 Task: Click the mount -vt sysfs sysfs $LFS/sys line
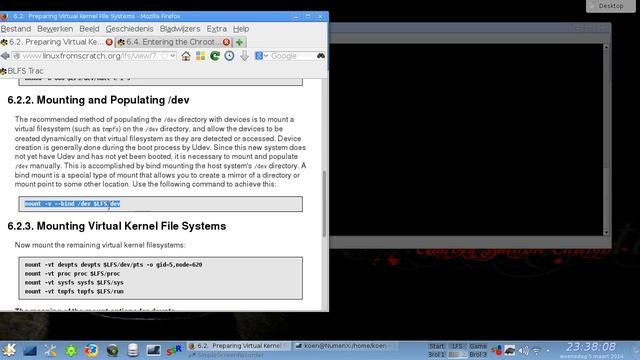(x=74, y=282)
